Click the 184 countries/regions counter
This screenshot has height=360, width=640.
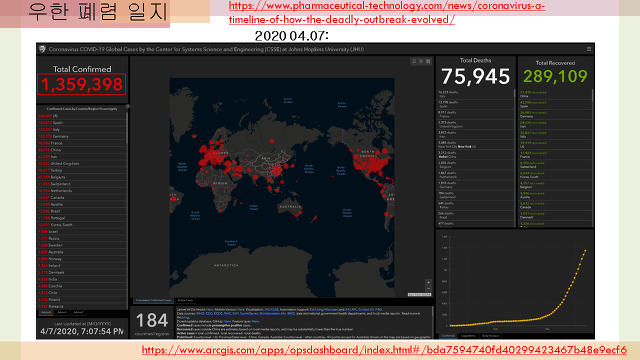pos(152,323)
